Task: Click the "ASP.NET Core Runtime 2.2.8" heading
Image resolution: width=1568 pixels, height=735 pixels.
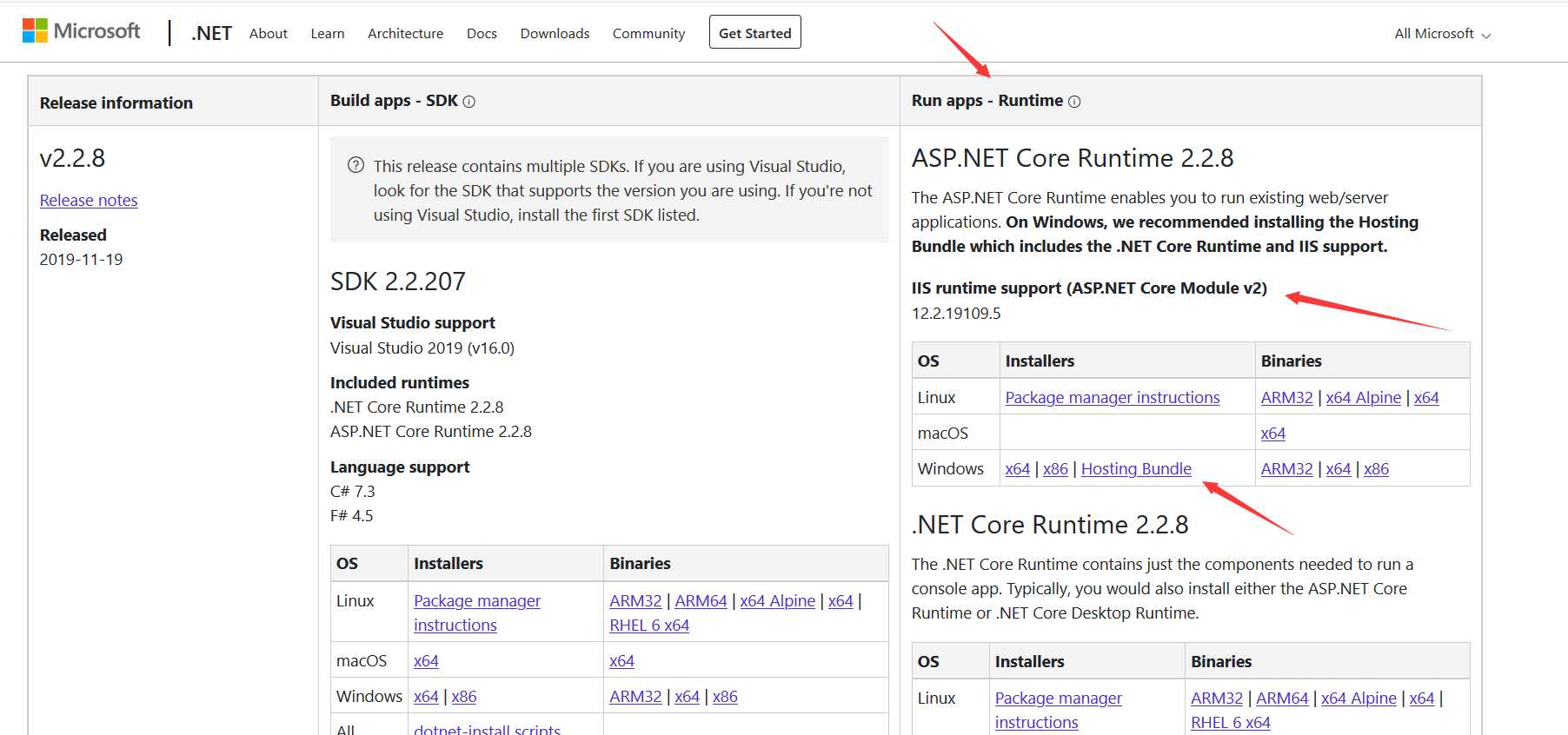Action: pyautogui.click(x=1073, y=157)
